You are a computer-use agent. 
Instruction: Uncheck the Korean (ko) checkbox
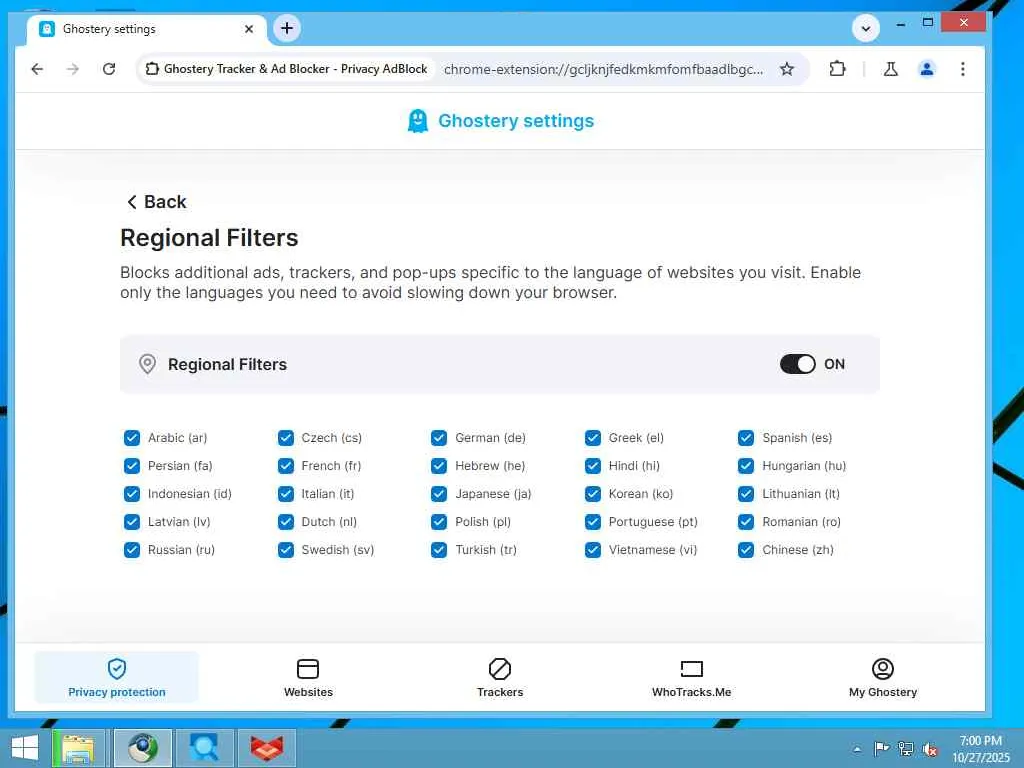coord(592,494)
